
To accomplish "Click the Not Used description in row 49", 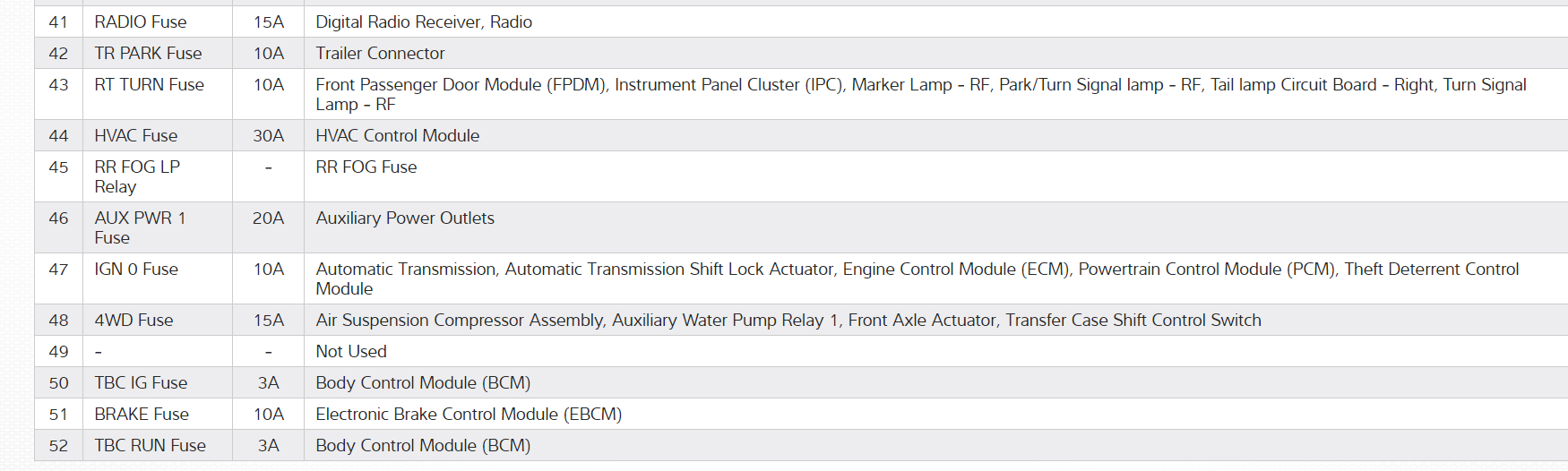I will coord(351,352).
